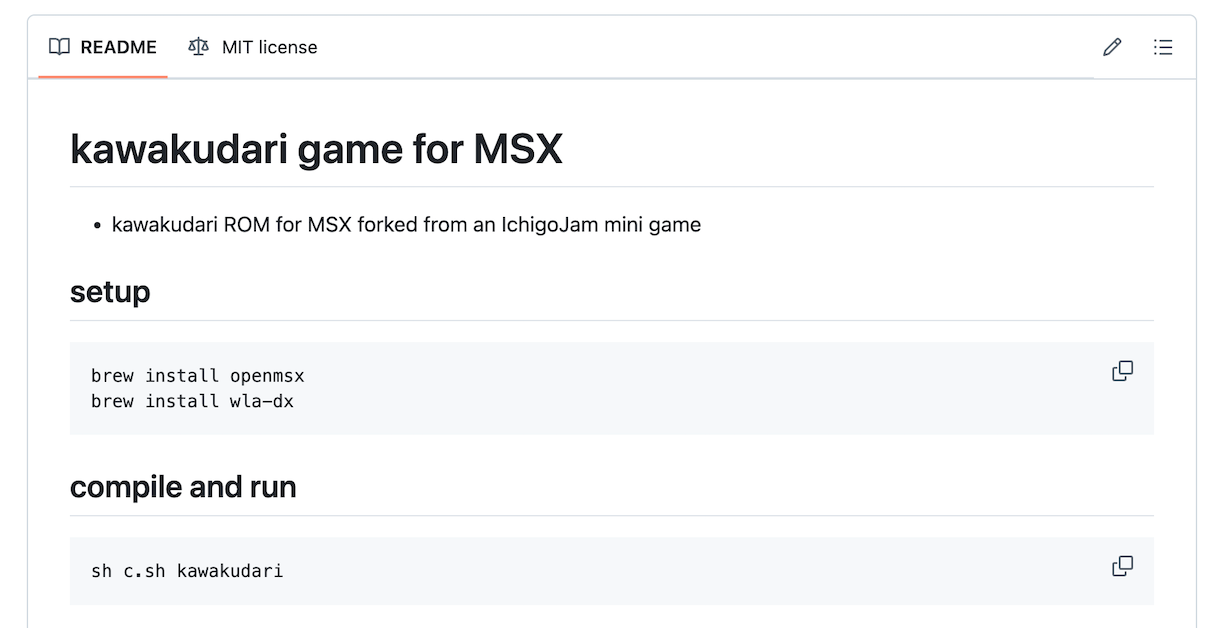Click the 'brew install openmsx' code line
The width and height of the screenshot is (1220, 628).
pos(197,376)
